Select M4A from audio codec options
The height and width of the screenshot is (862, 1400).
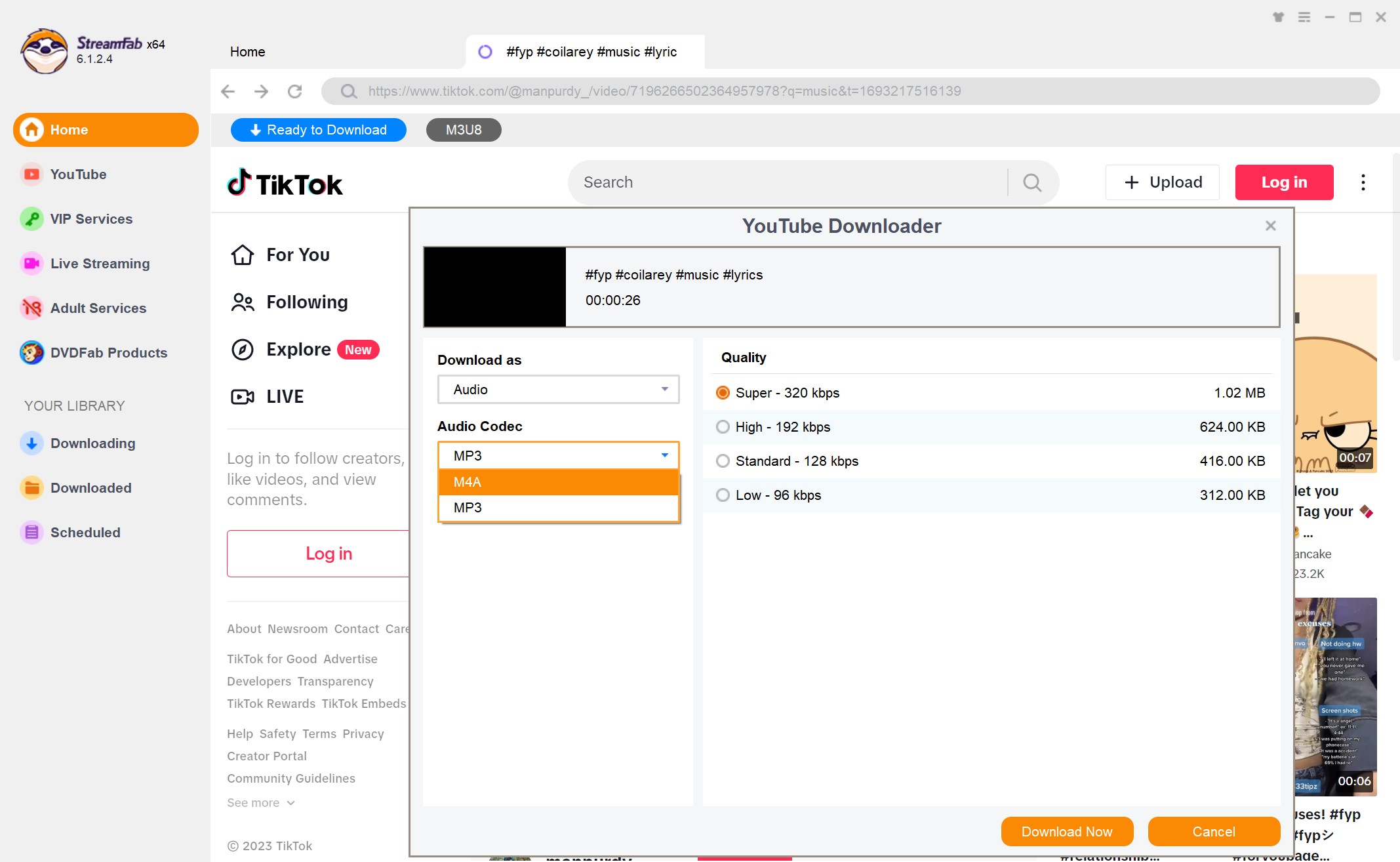tap(557, 481)
